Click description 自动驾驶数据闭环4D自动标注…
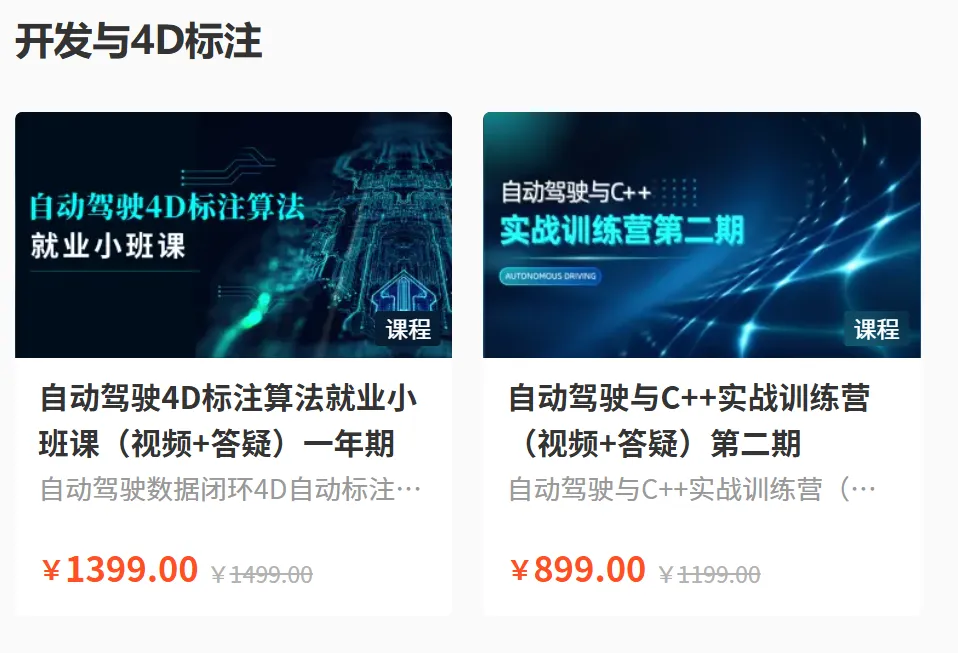958x653 pixels. click(230, 489)
